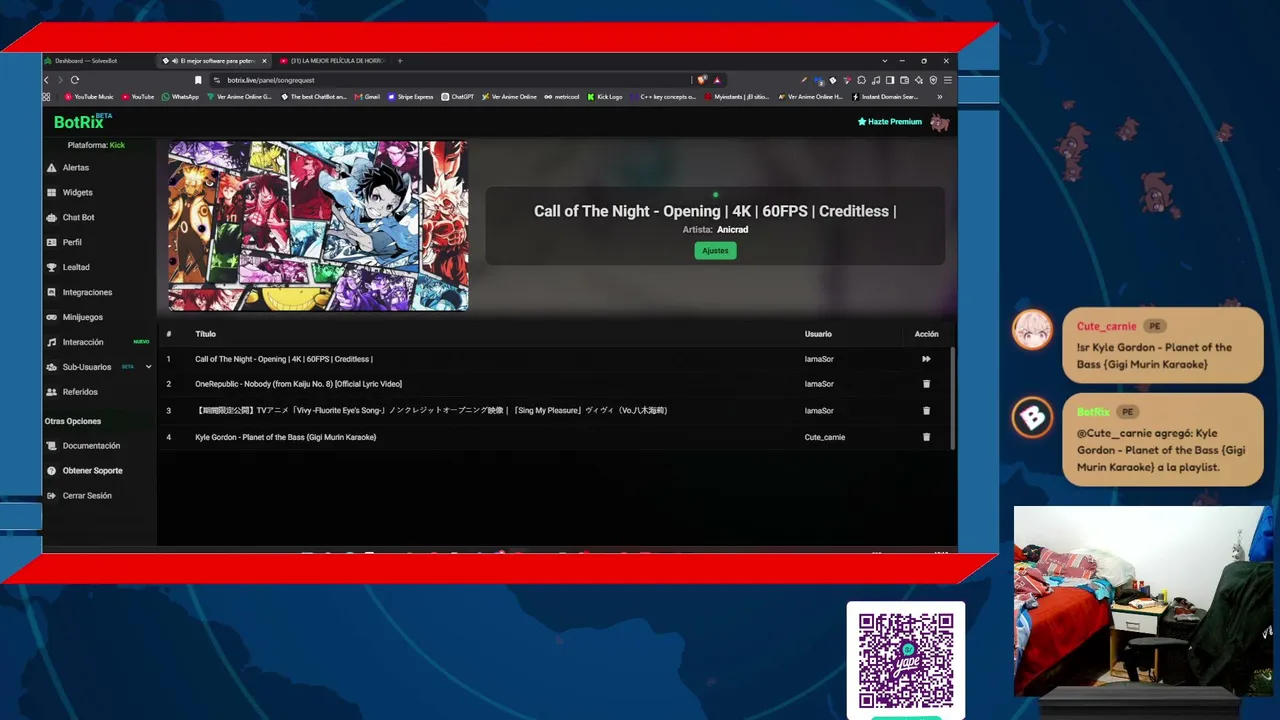
Task: Open the Brave Shields icon in address bar
Action: [x=702, y=80]
